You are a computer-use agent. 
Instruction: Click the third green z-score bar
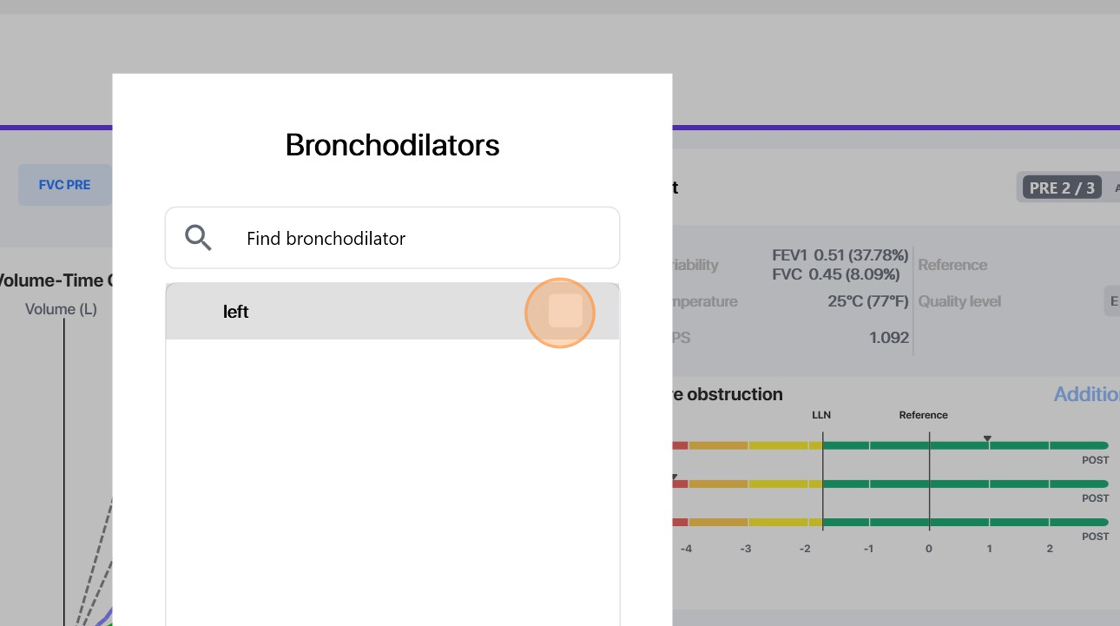pos(965,522)
